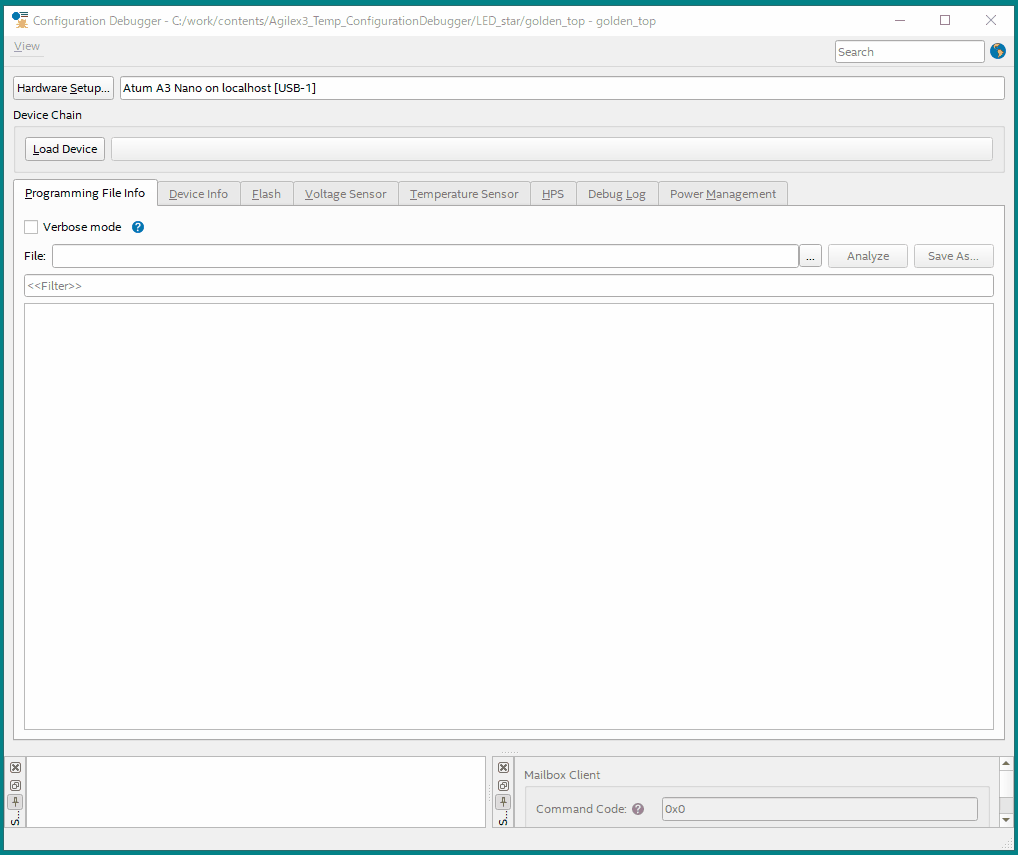Select the Power Management tab

pyautogui.click(x=722, y=194)
